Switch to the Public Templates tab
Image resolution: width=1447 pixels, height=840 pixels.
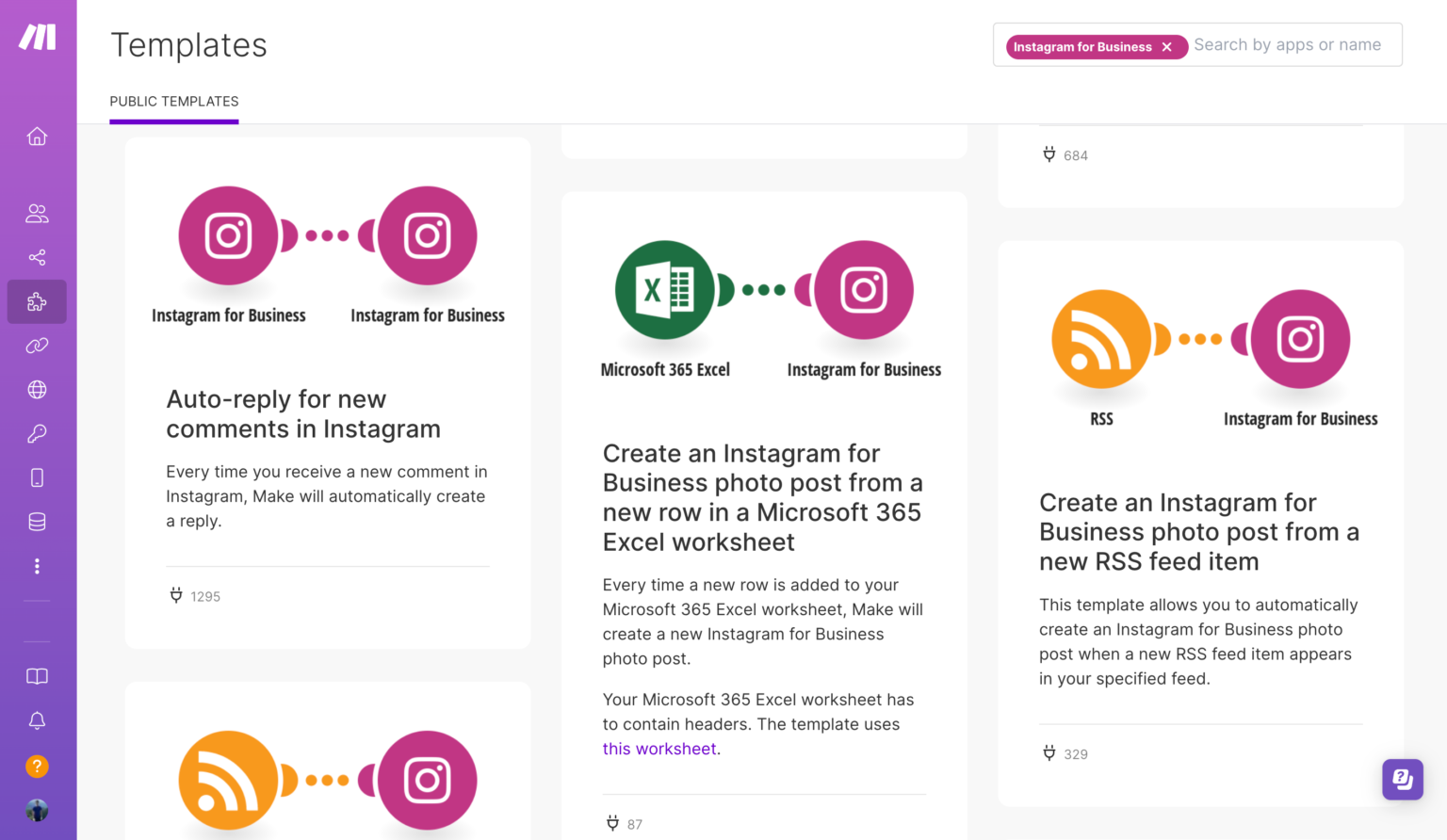[174, 102]
